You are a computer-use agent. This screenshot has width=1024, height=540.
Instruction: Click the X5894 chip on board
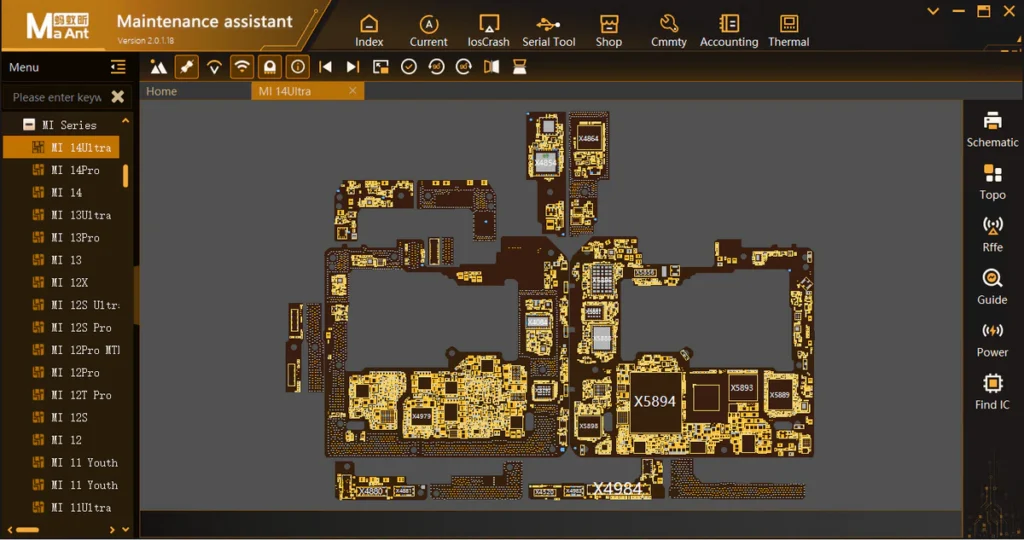(x=655, y=402)
